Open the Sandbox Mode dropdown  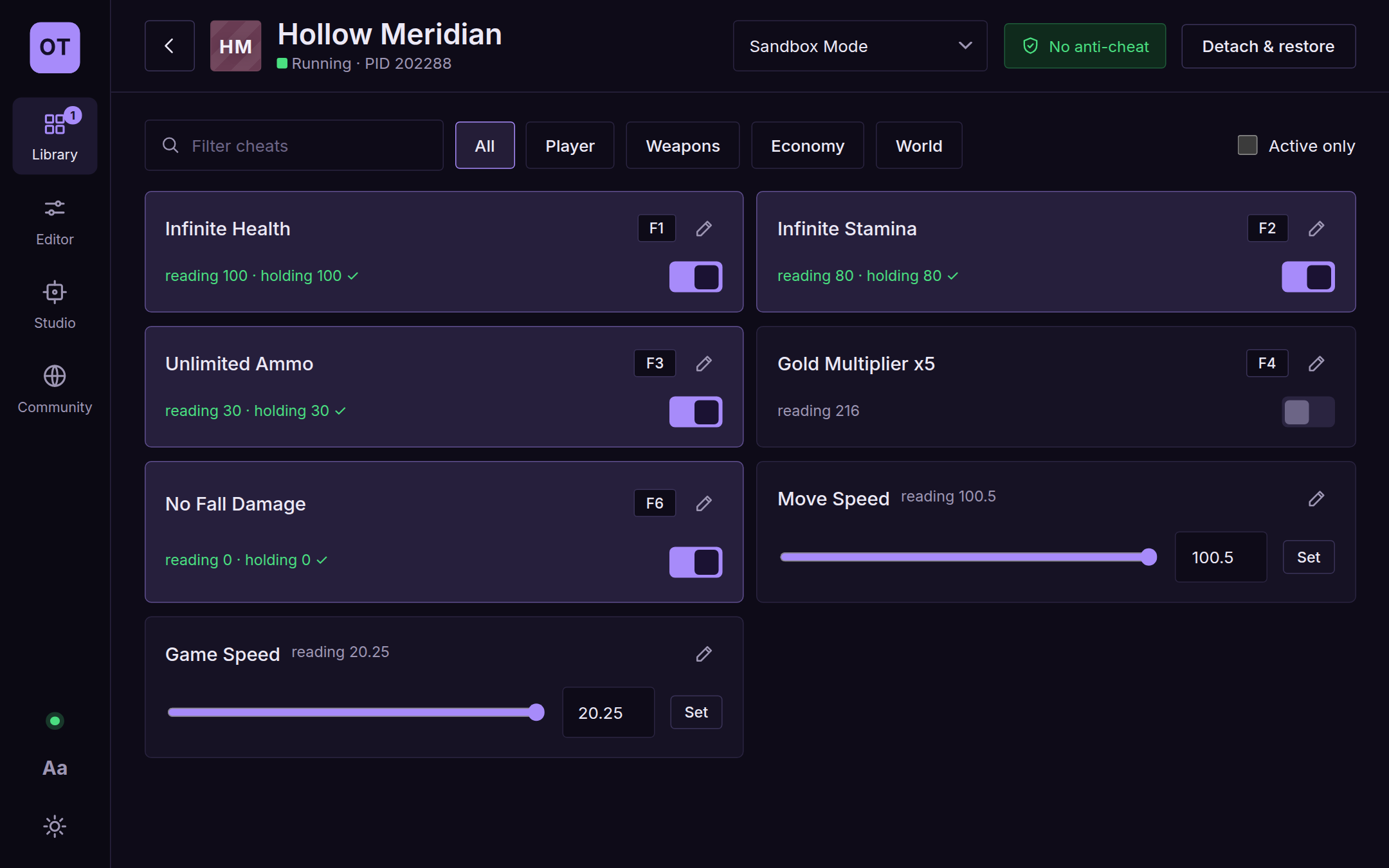pos(860,46)
